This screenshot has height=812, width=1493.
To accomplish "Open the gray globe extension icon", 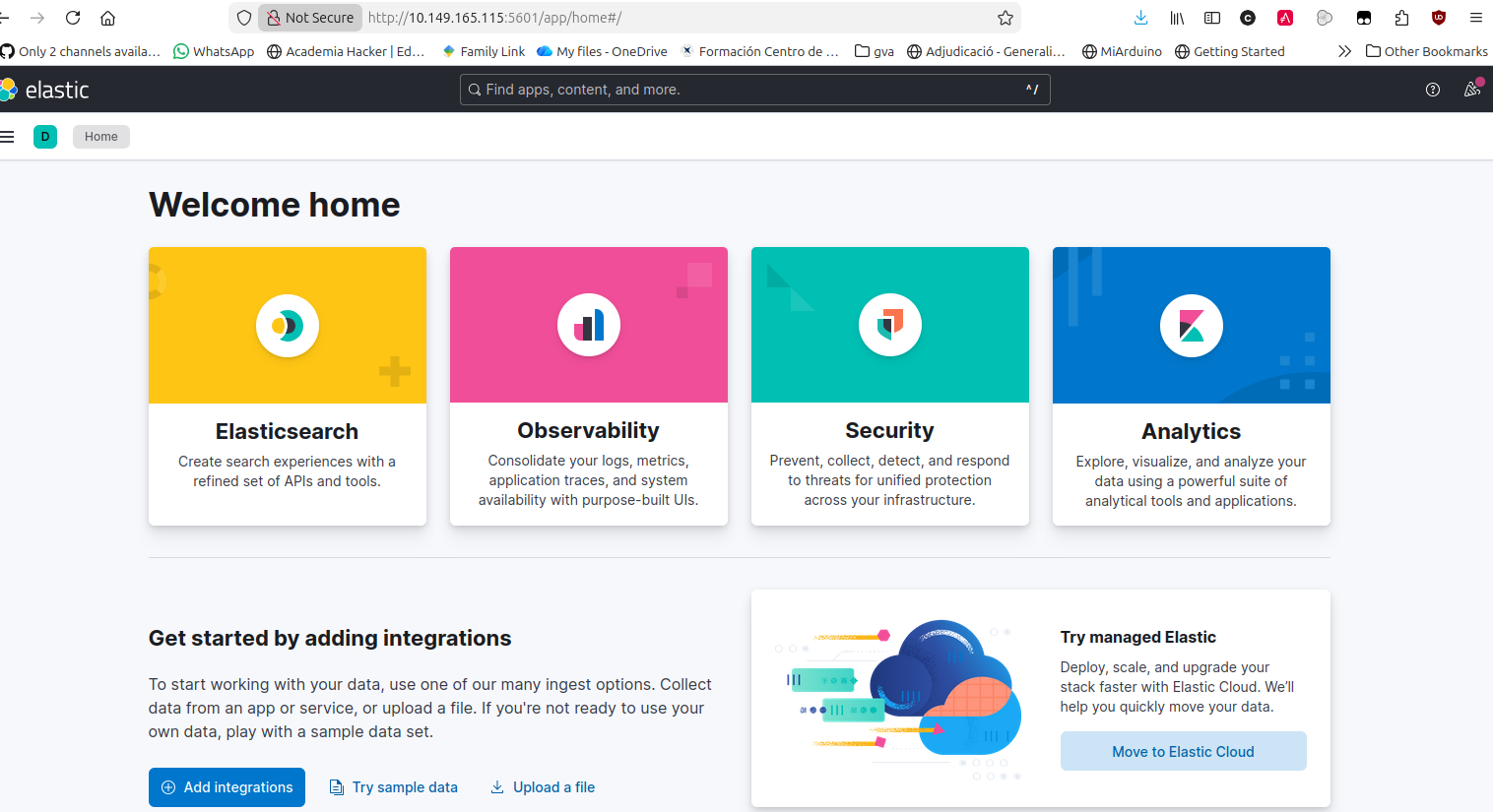I will point(1325,18).
